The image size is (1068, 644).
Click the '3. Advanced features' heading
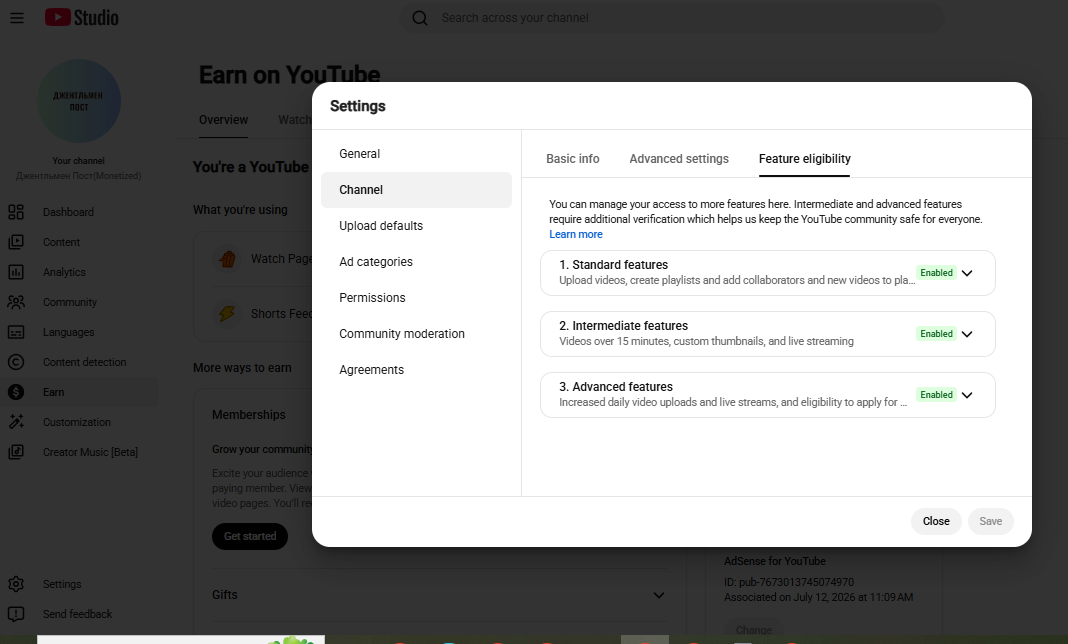click(x=616, y=387)
